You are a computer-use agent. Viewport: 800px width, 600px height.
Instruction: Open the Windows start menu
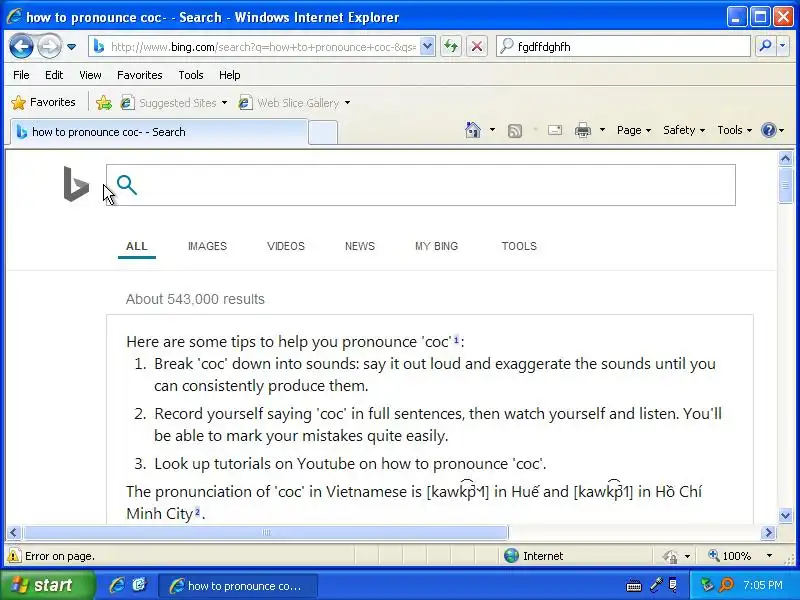47,585
